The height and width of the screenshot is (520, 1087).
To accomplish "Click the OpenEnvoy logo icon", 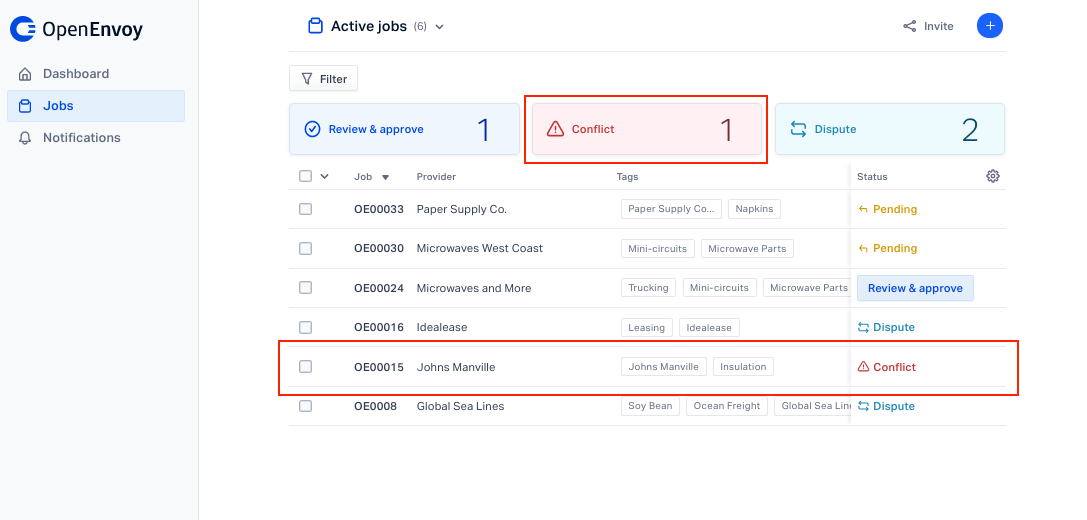I will coord(23,29).
